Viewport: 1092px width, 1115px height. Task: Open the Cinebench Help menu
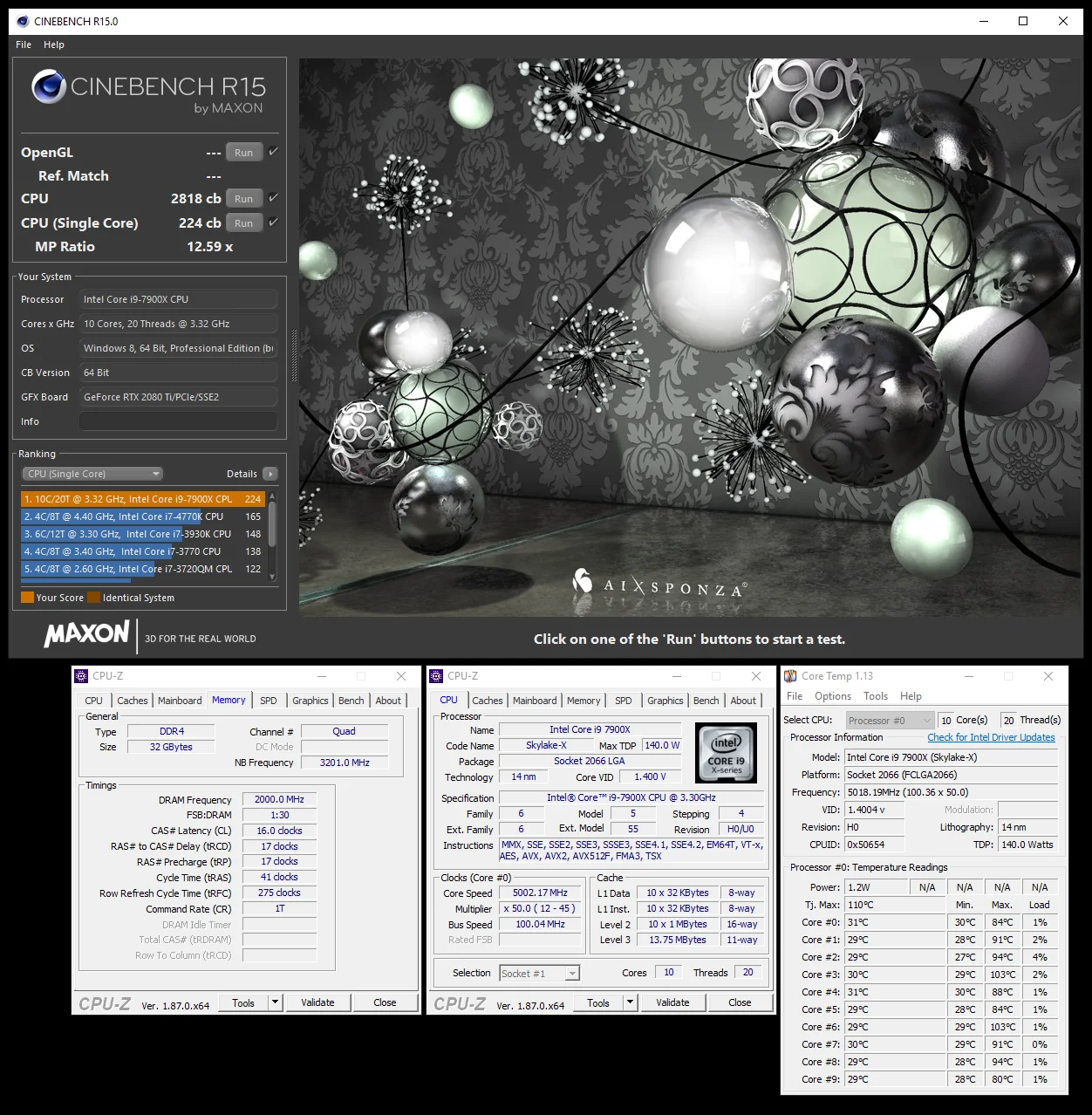pos(54,44)
